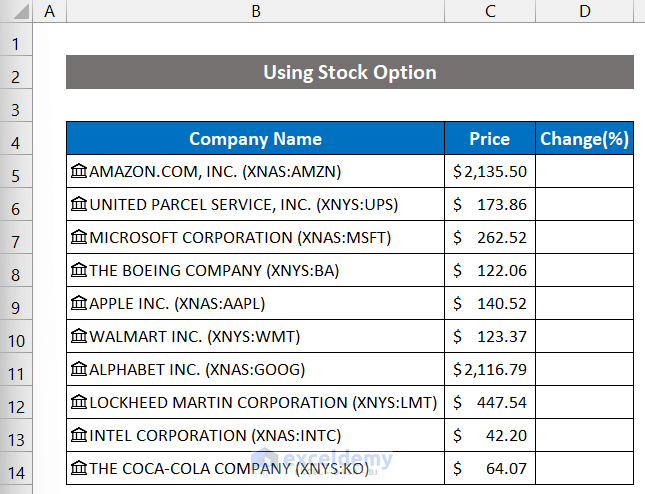Viewport: 645px width, 494px height.
Task: Click the stock icon beside LOCKHEED MARTIN CORPORATION
Action: 79,402
